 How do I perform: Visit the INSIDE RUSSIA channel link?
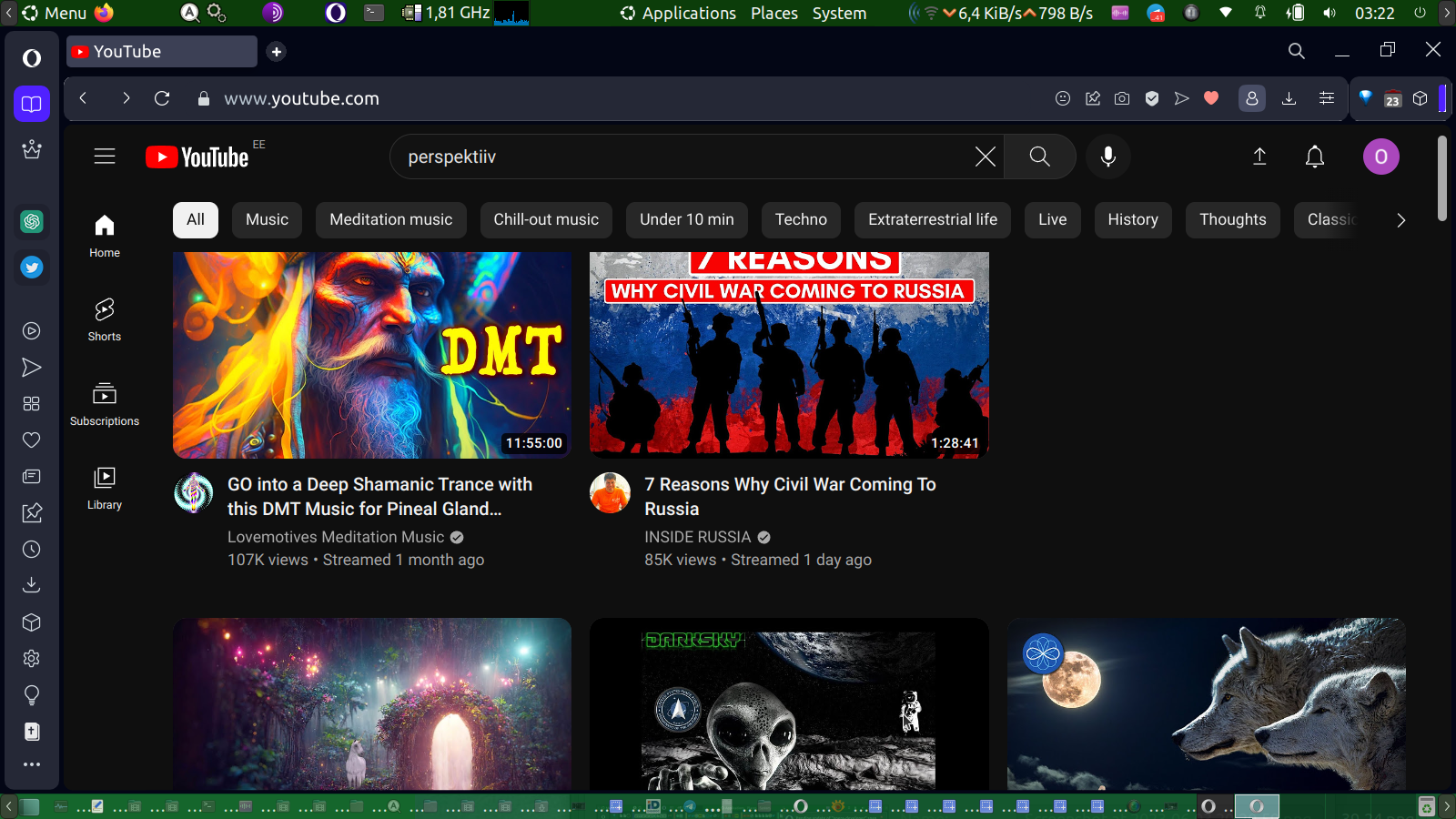pos(698,537)
